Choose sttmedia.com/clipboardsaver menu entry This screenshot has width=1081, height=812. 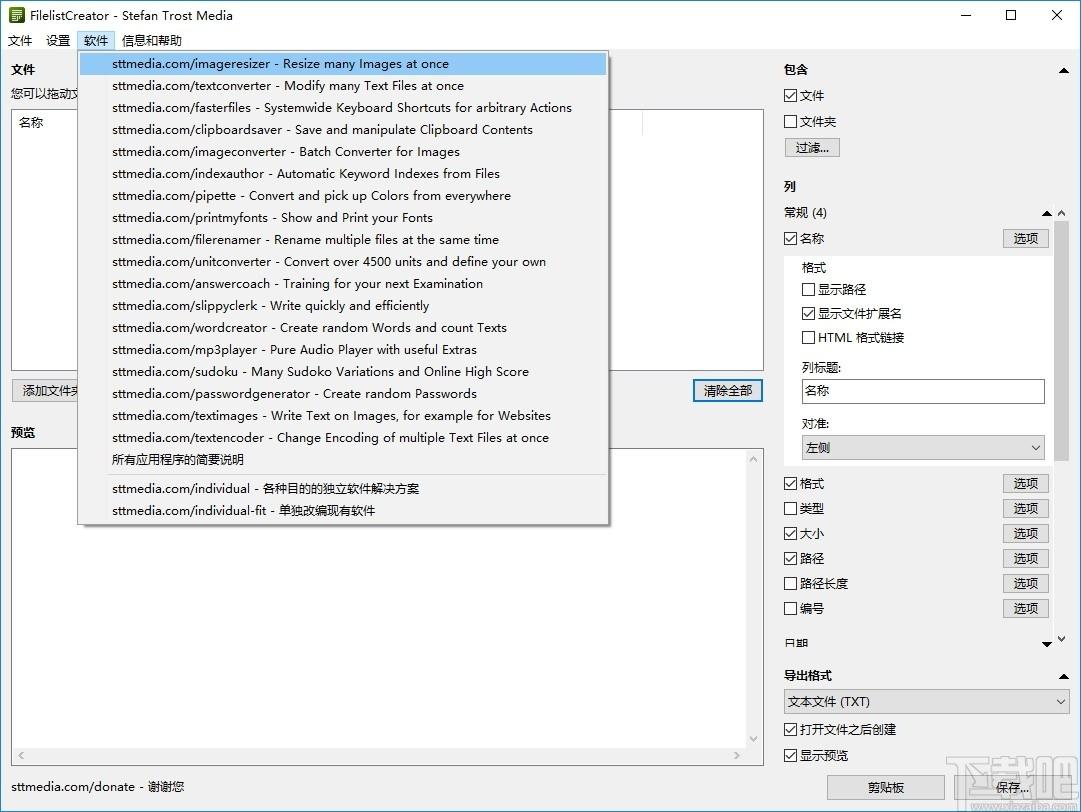click(x=343, y=130)
